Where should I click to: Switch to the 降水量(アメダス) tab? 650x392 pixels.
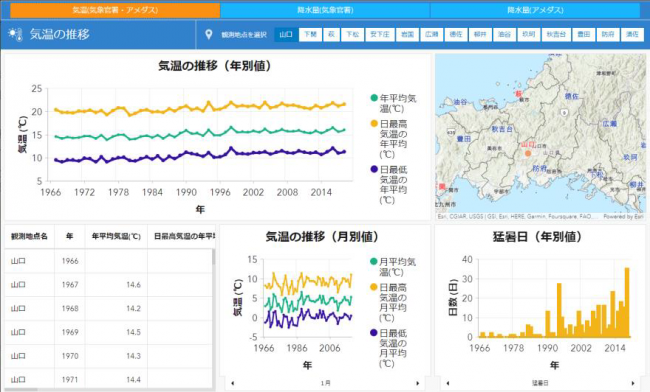(535, 10)
